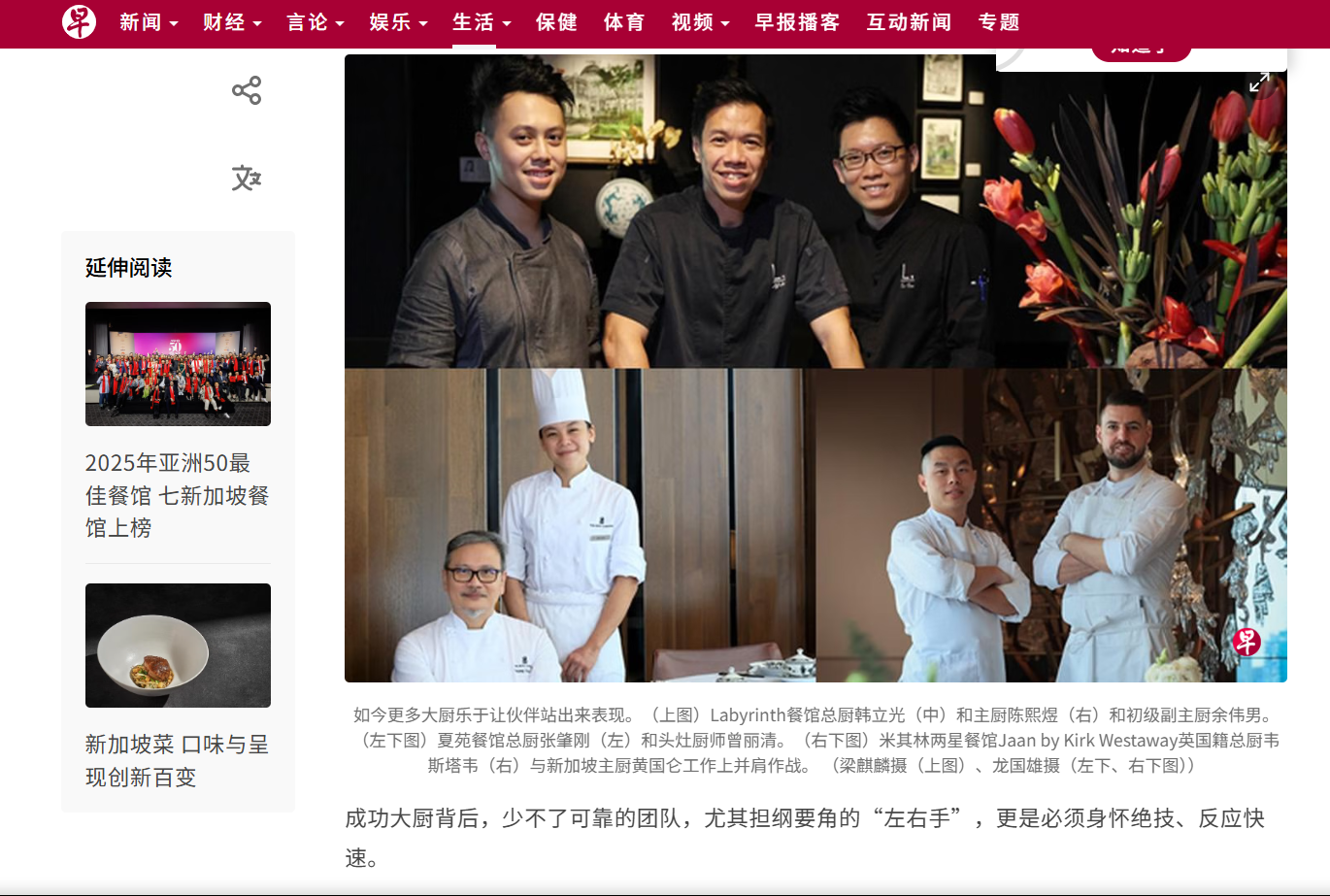This screenshot has height=896, width=1330.
Task: Expand the 言论 dropdown
Action: 316,22
